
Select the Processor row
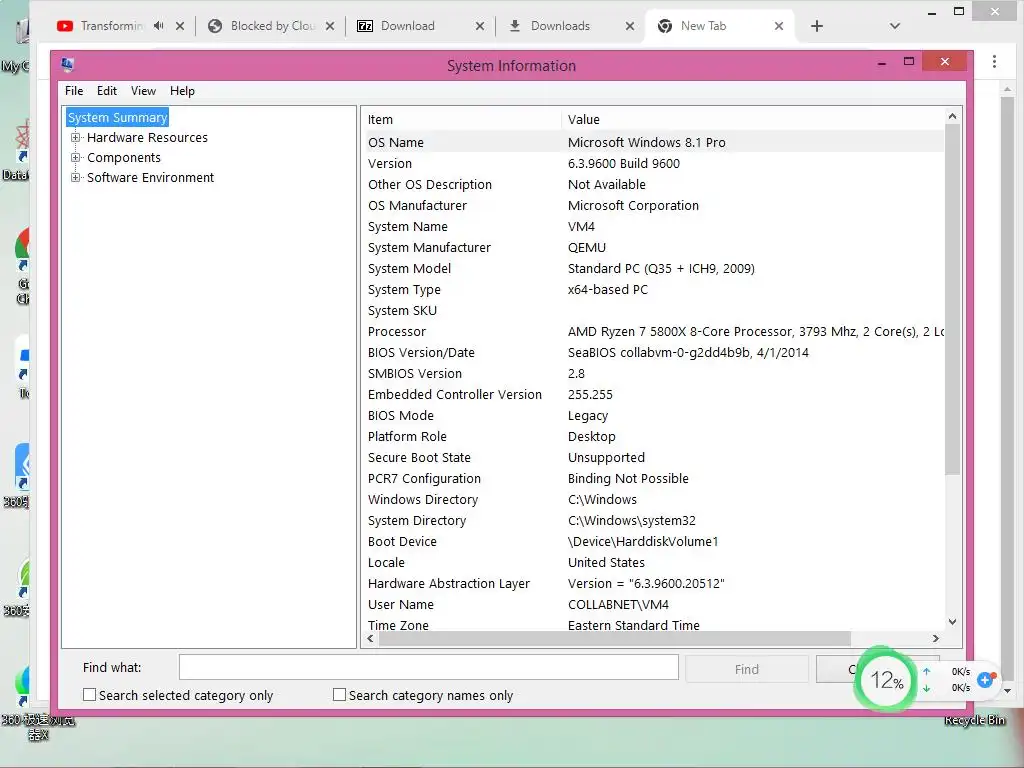pos(653,332)
